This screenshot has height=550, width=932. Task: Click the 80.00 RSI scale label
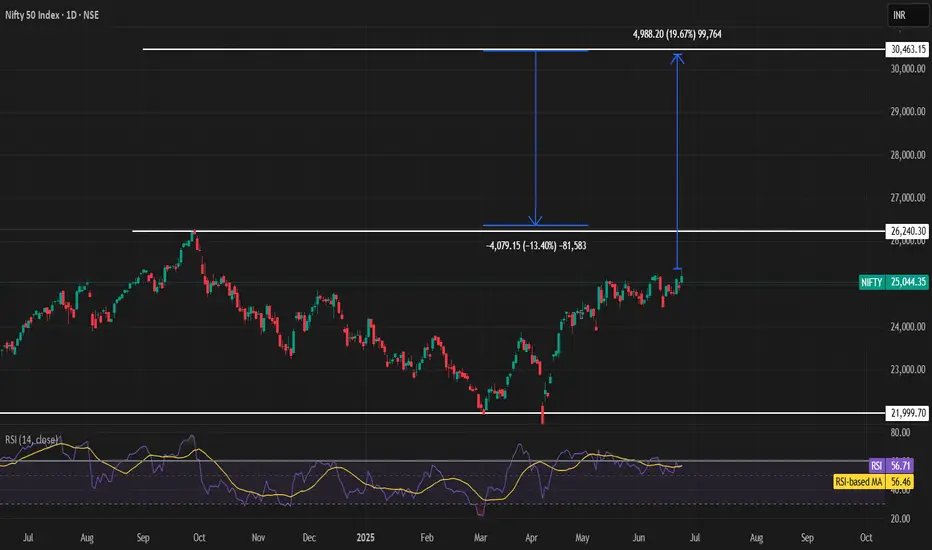(900, 432)
